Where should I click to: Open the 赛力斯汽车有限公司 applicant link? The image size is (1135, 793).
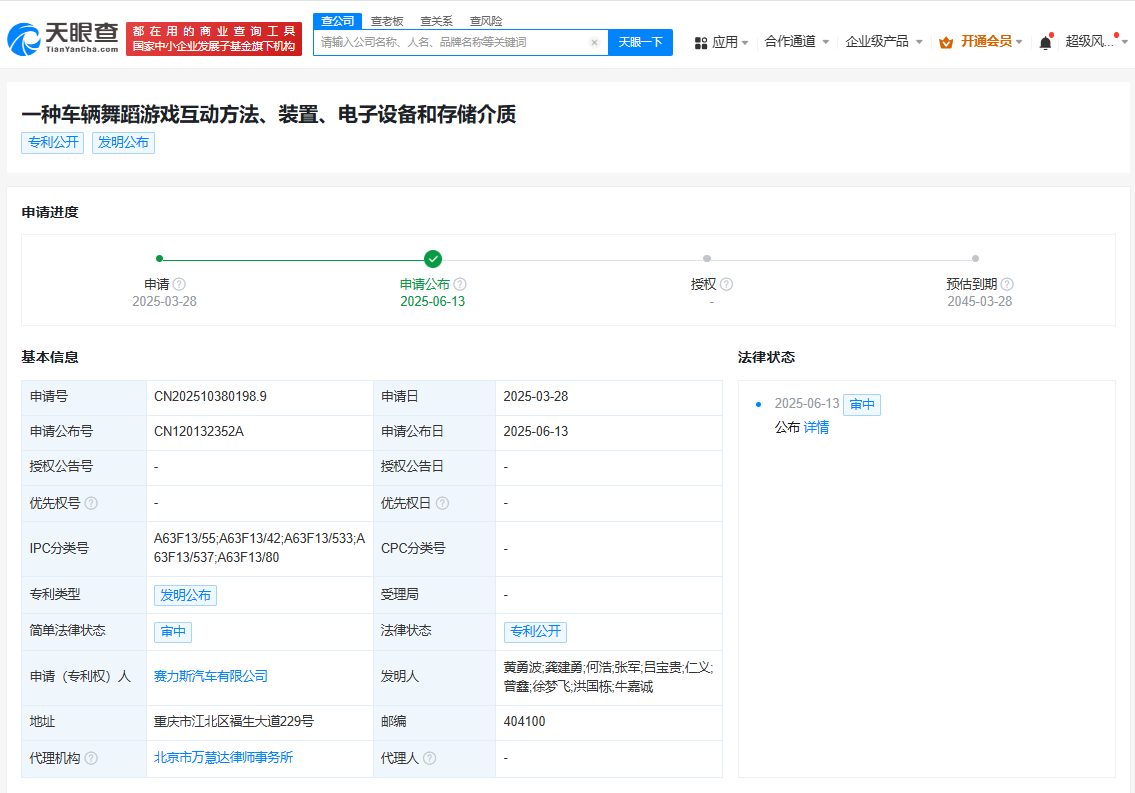tap(211, 676)
